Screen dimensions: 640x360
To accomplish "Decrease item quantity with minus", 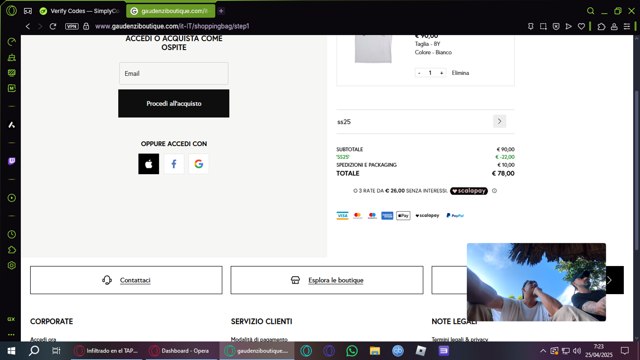I will (x=419, y=73).
